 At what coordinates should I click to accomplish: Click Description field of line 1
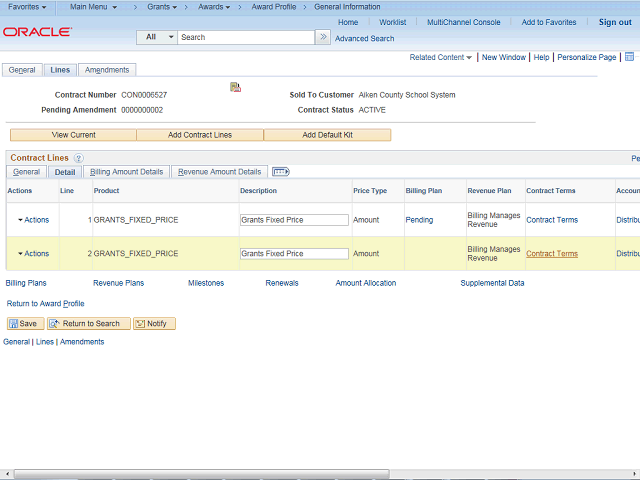[294, 220]
